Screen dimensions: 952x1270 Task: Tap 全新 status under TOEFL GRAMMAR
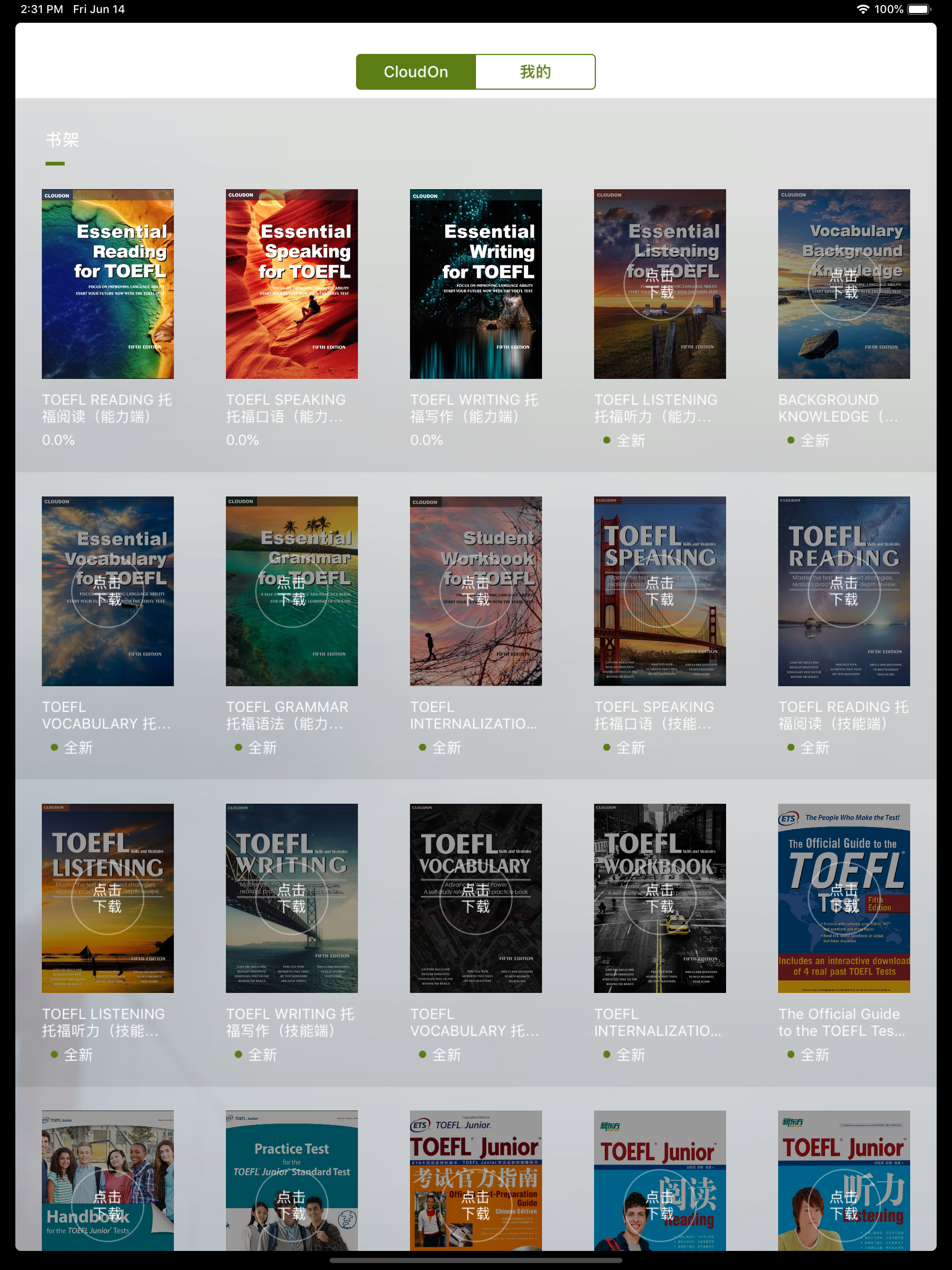point(262,747)
